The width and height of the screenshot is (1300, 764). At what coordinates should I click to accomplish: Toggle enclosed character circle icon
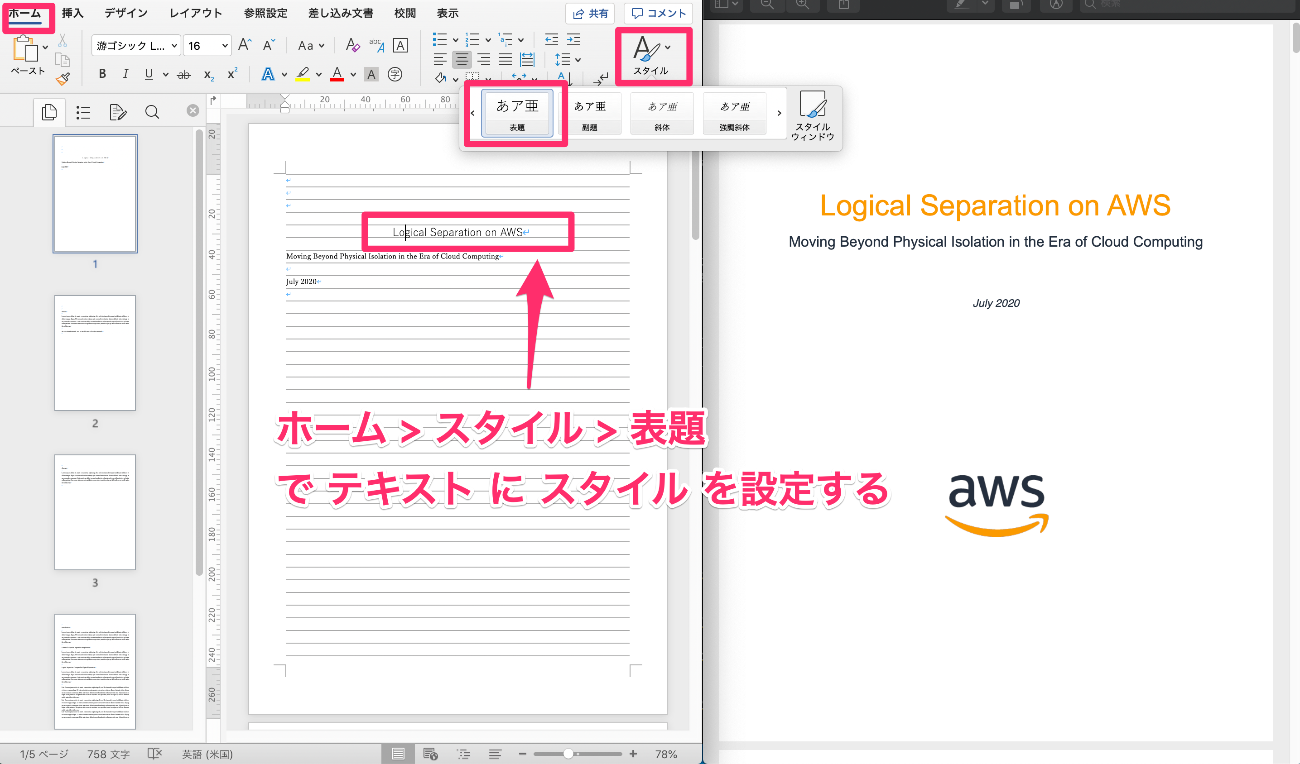coord(395,74)
